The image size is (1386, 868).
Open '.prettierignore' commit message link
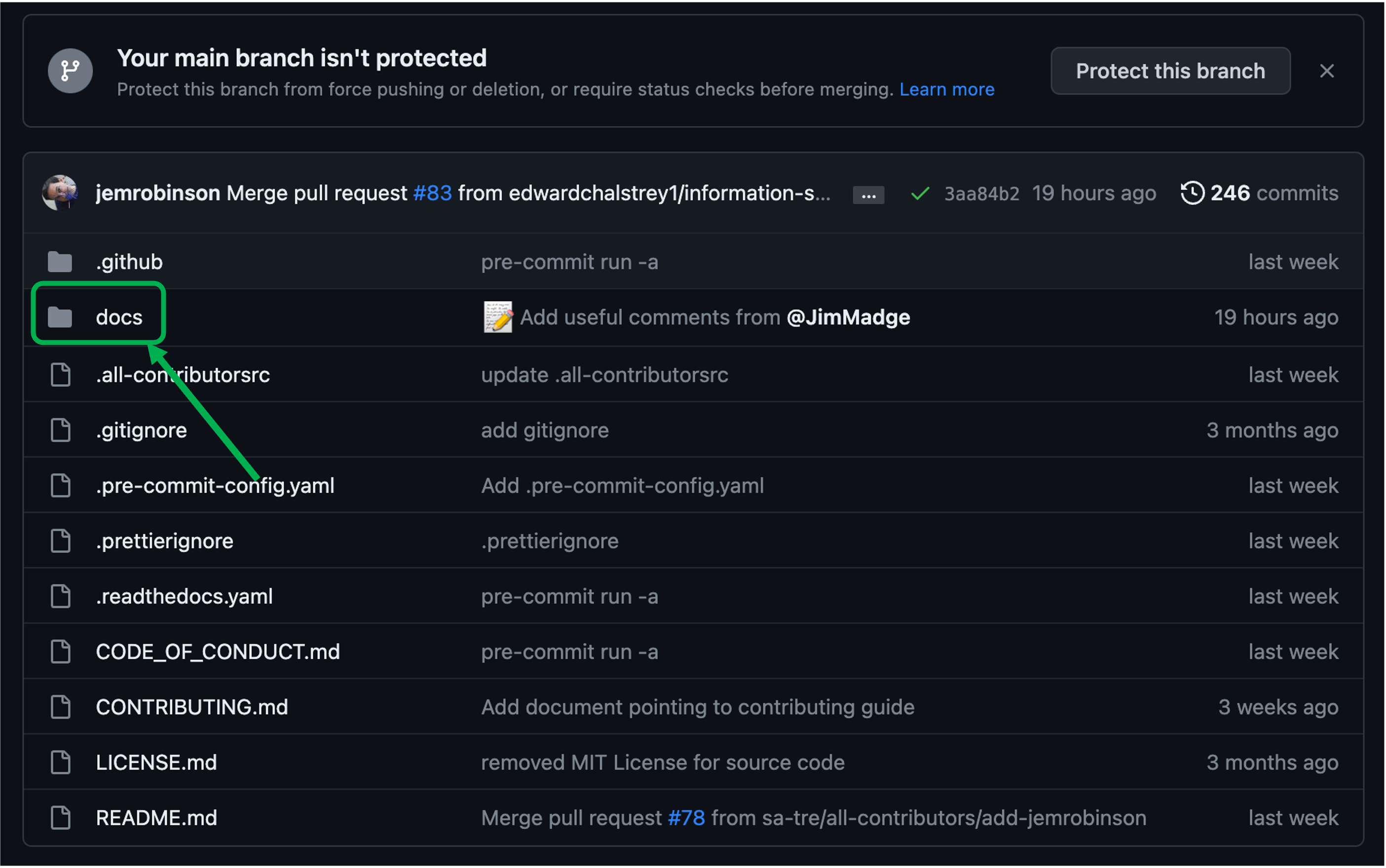(550, 542)
